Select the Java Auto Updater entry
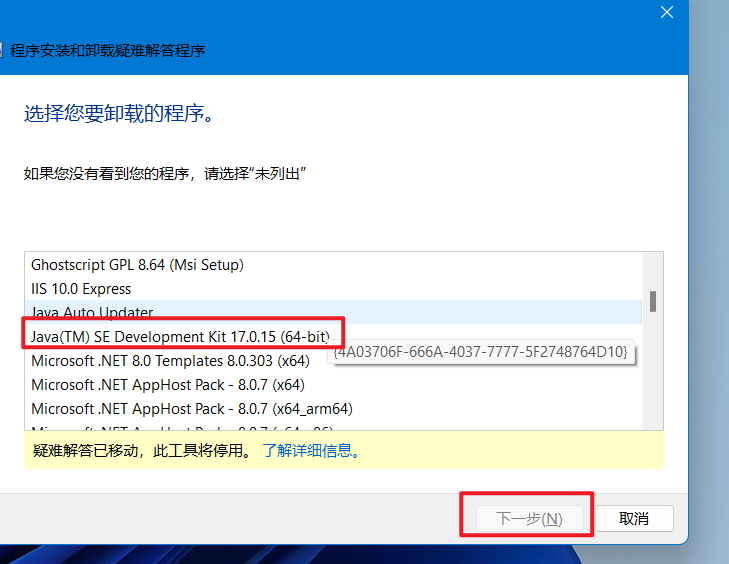729x564 pixels. pos(92,312)
